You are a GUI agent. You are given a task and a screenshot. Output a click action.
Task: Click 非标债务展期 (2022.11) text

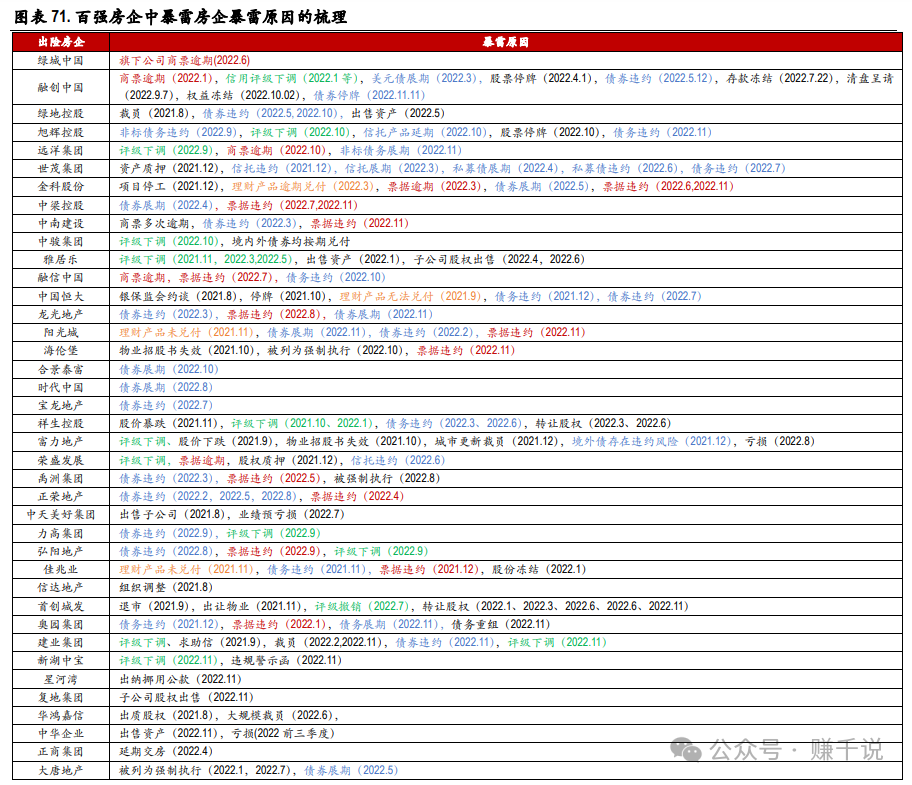(401, 150)
